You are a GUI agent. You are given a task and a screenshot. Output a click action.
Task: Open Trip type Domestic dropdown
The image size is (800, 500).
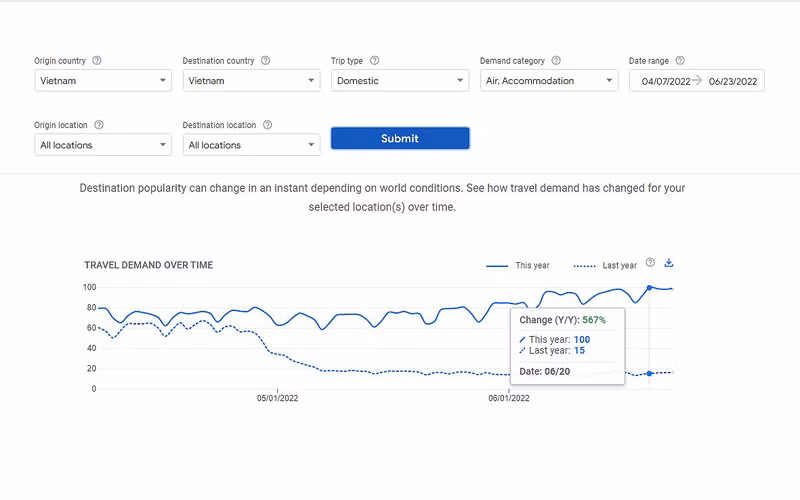point(399,81)
